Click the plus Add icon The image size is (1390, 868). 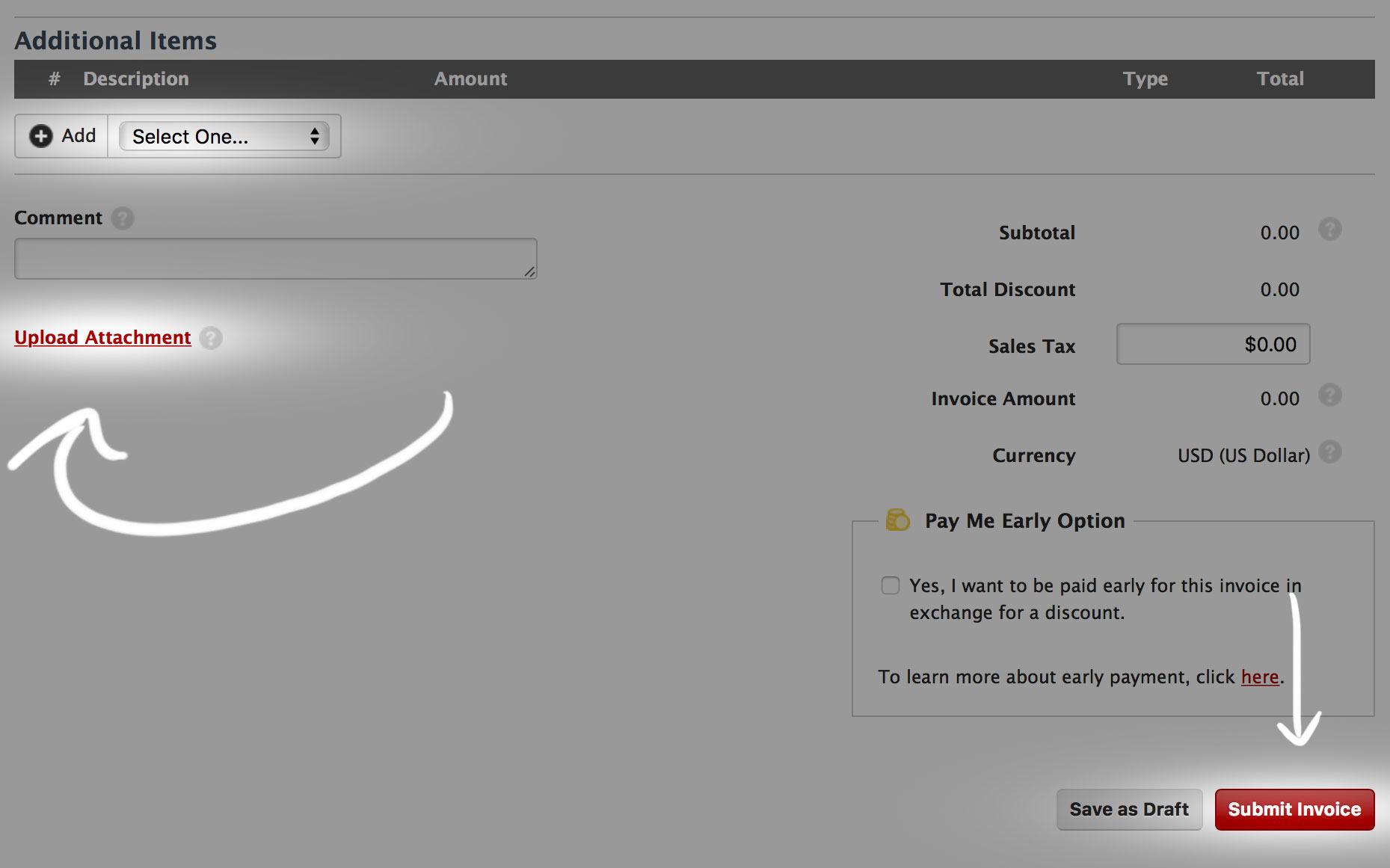pyautogui.click(x=40, y=136)
